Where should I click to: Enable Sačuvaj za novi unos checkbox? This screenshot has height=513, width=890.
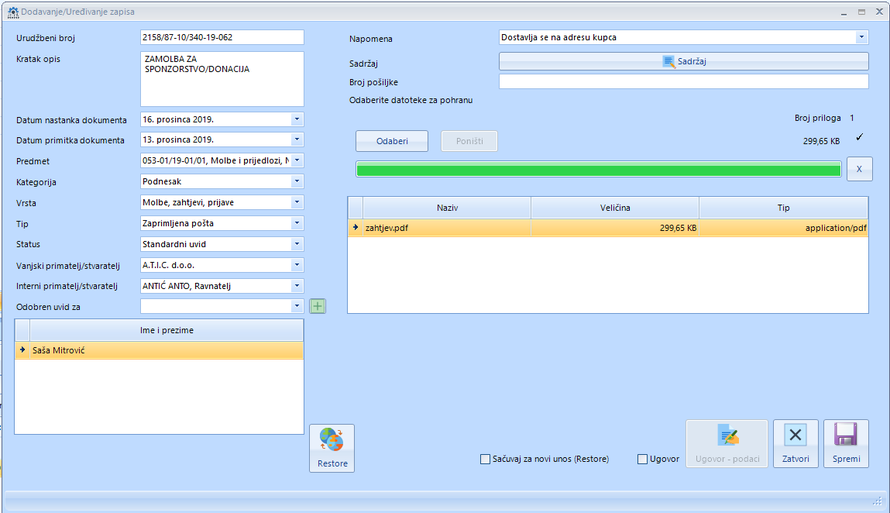coord(486,459)
